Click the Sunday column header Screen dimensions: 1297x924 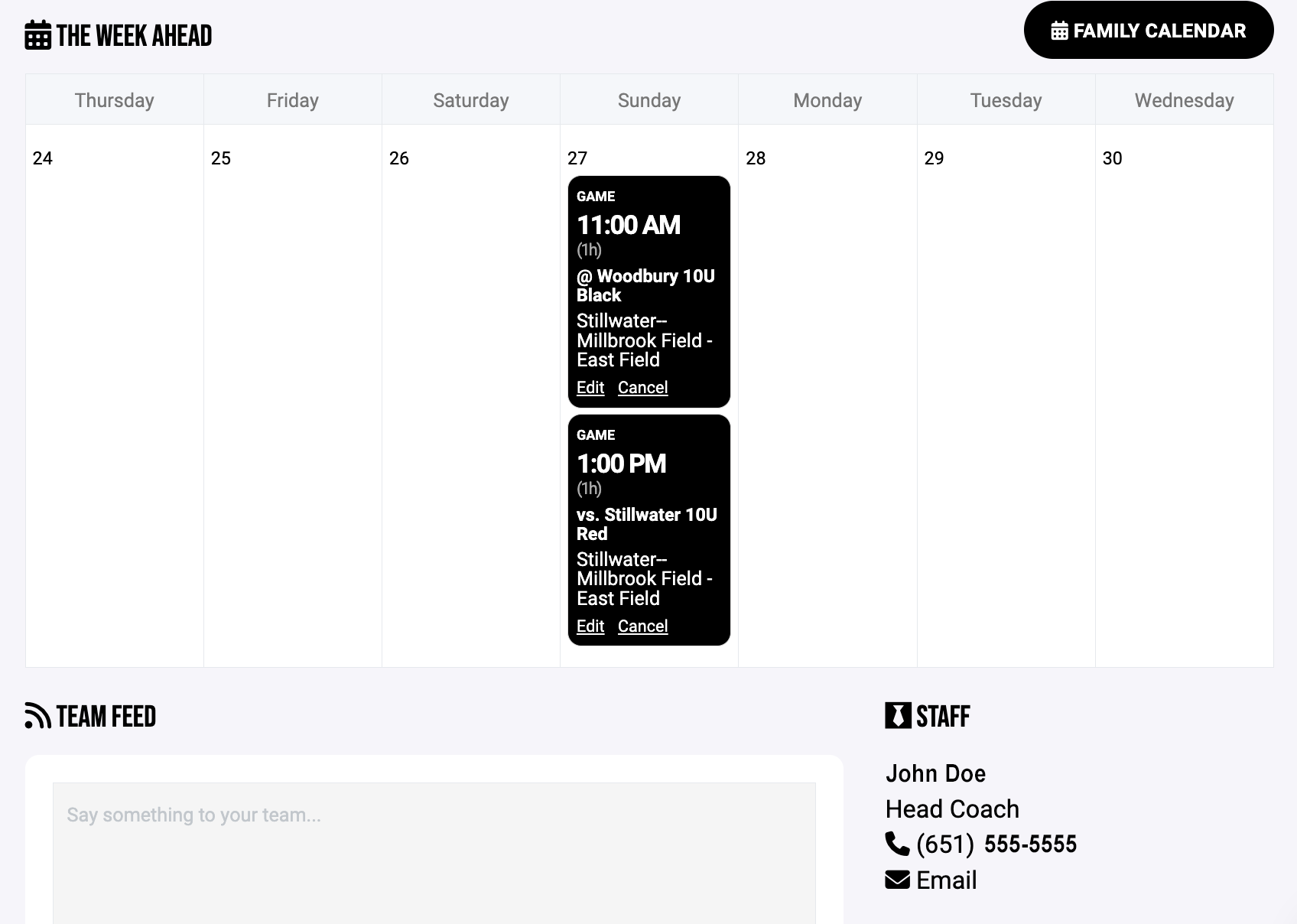click(x=648, y=100)
